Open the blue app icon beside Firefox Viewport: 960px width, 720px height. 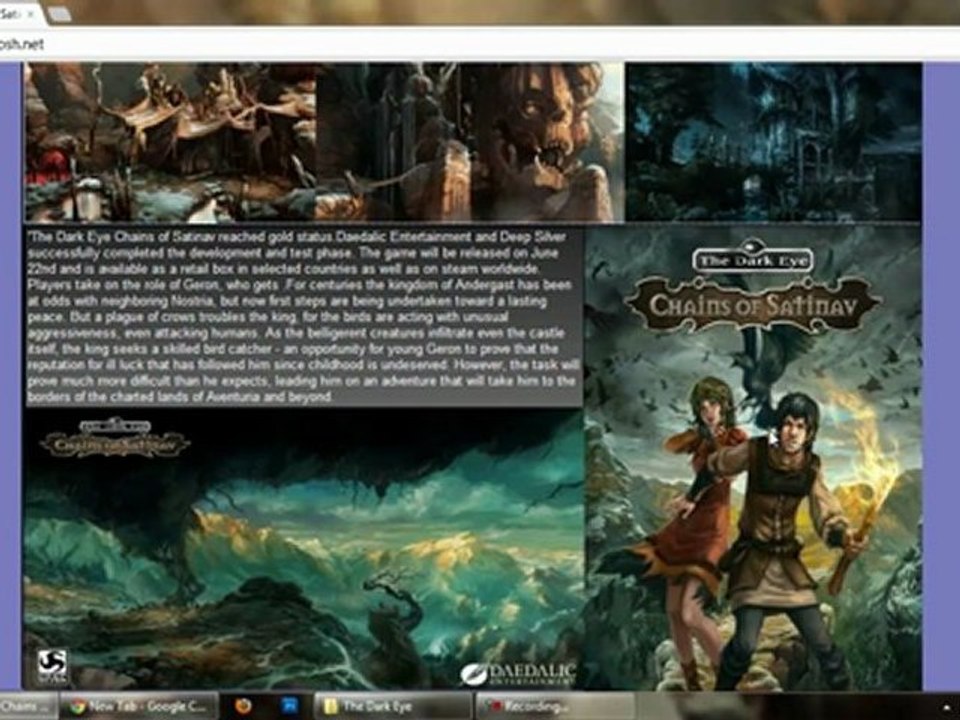click(x=290, y=706)
